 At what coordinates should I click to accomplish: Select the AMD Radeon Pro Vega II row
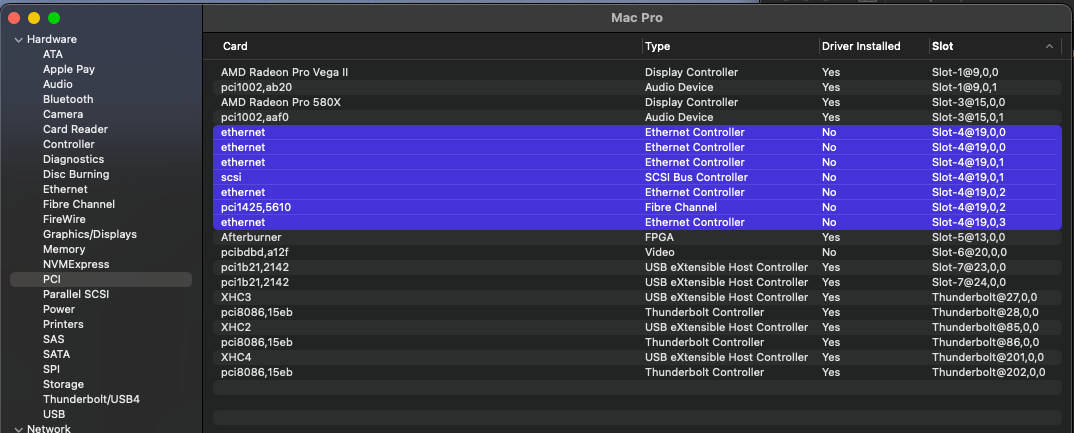pos(285,72)
